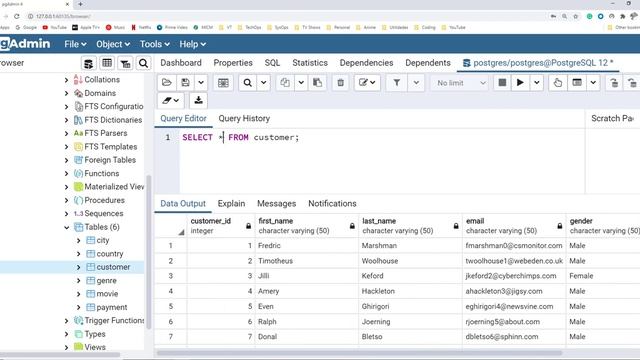This screenshot has width=640, height=360.
Task: Open the Edit pencil dropdown button
Action: 367,83
